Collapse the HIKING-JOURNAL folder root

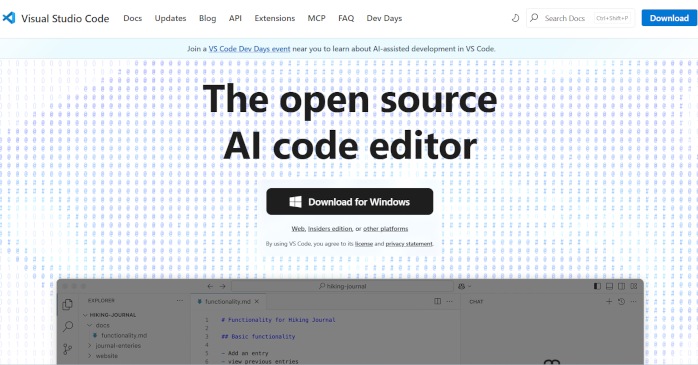(x=109, y=315)
